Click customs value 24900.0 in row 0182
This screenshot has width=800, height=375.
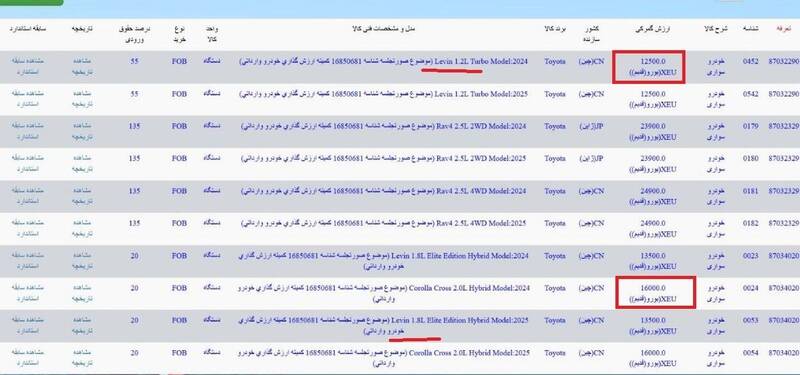tap(653, 223)
